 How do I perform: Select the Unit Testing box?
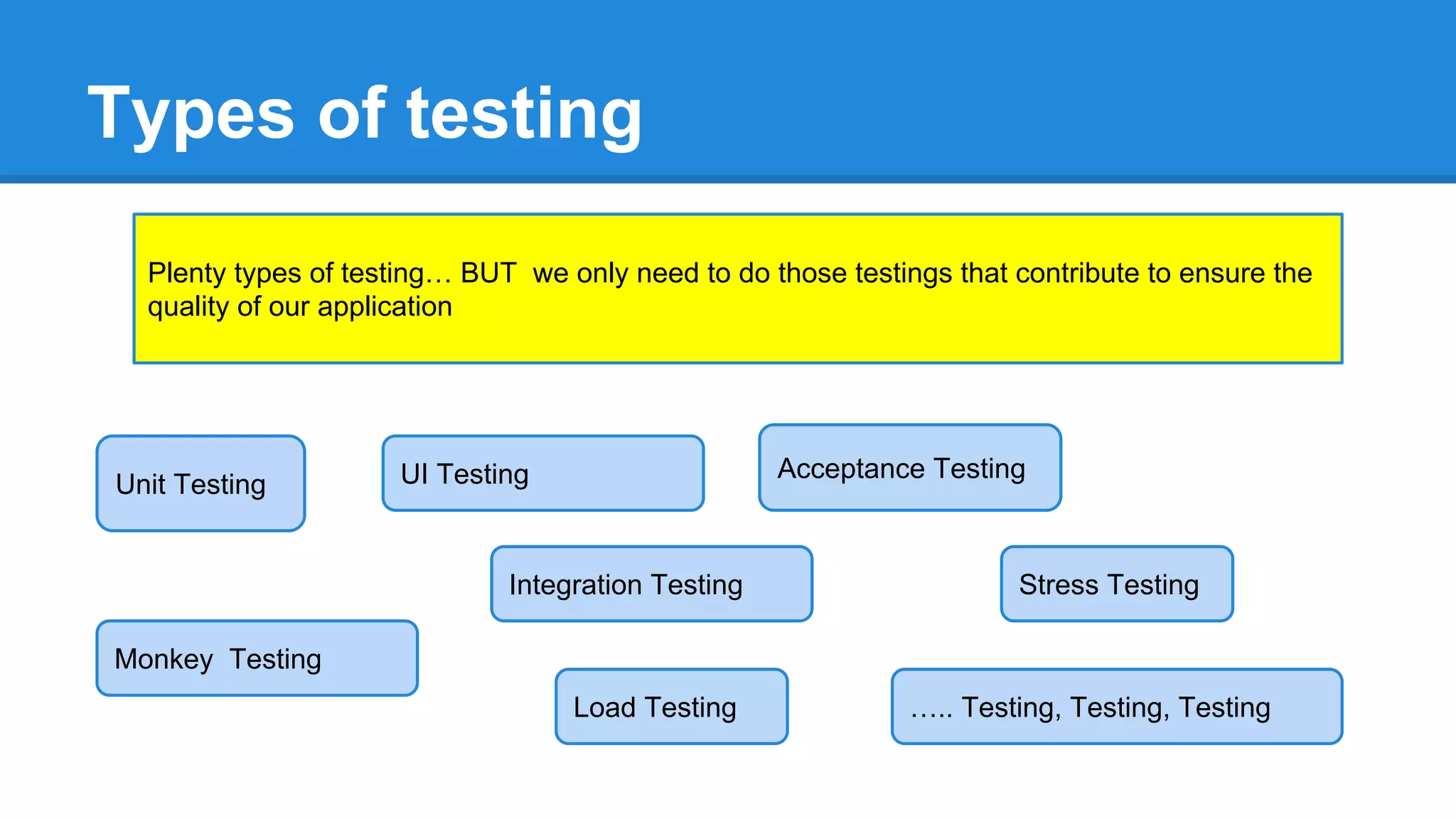200,483
